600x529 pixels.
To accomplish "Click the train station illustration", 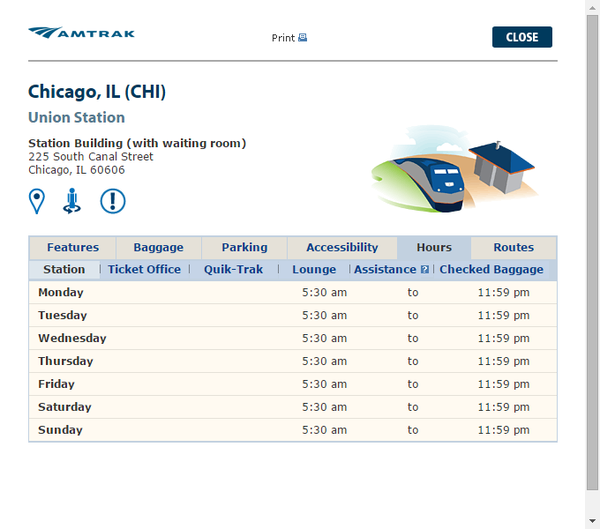I will pos(455,169).
